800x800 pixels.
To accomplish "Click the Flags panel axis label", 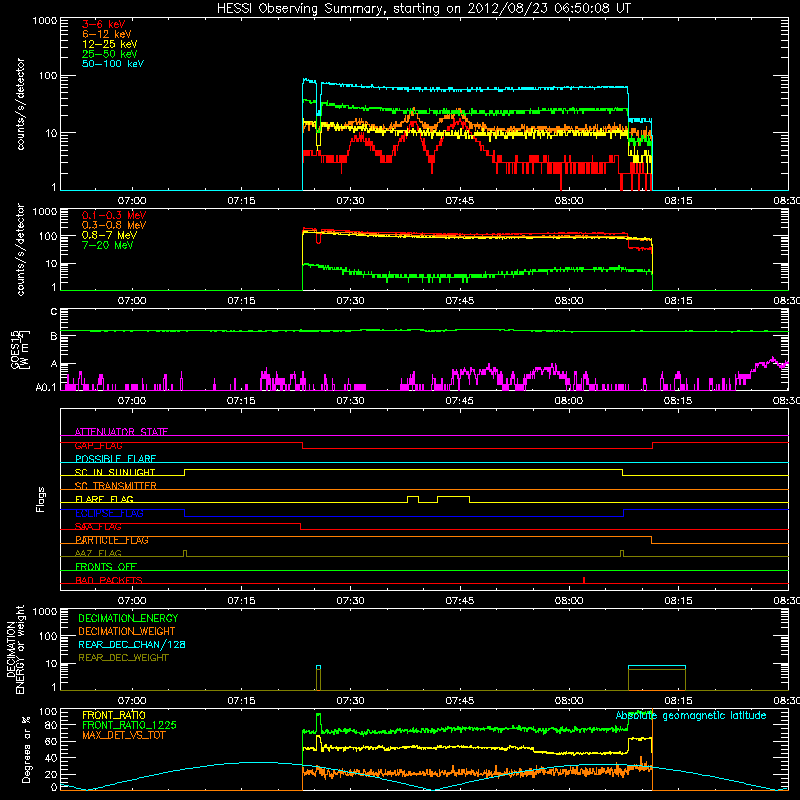I will click(40, 499).
